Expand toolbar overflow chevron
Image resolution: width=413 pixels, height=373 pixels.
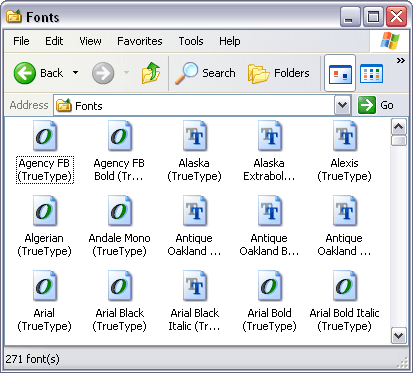click(401, 61)
